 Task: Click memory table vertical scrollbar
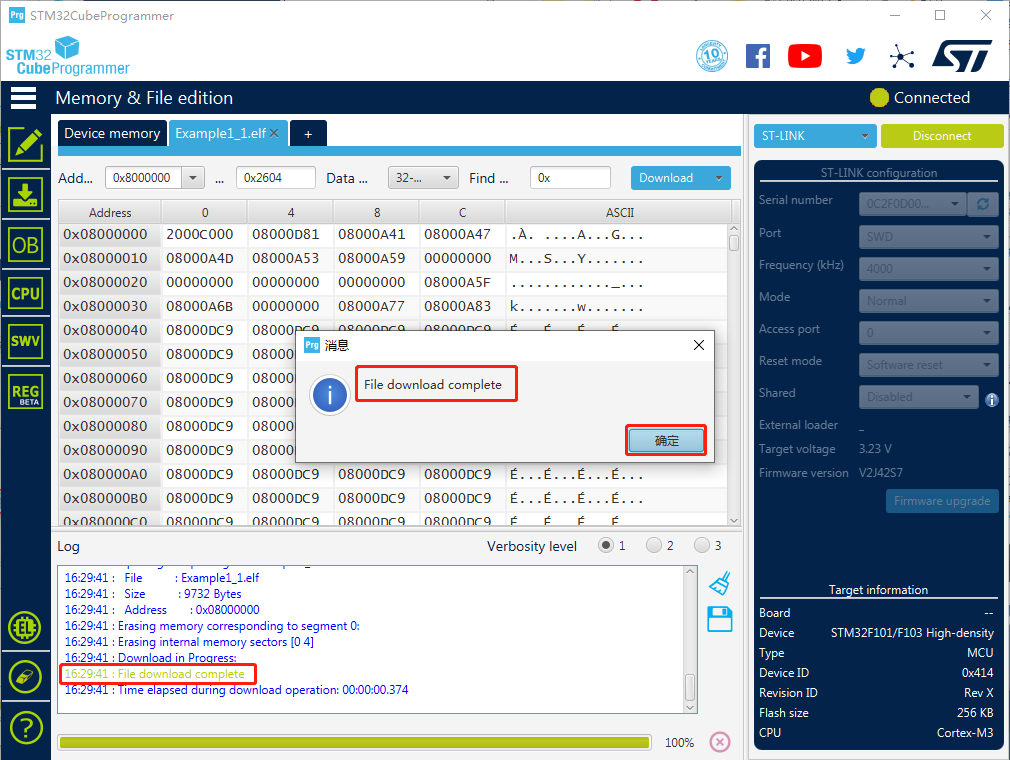[x=734, y=372]
